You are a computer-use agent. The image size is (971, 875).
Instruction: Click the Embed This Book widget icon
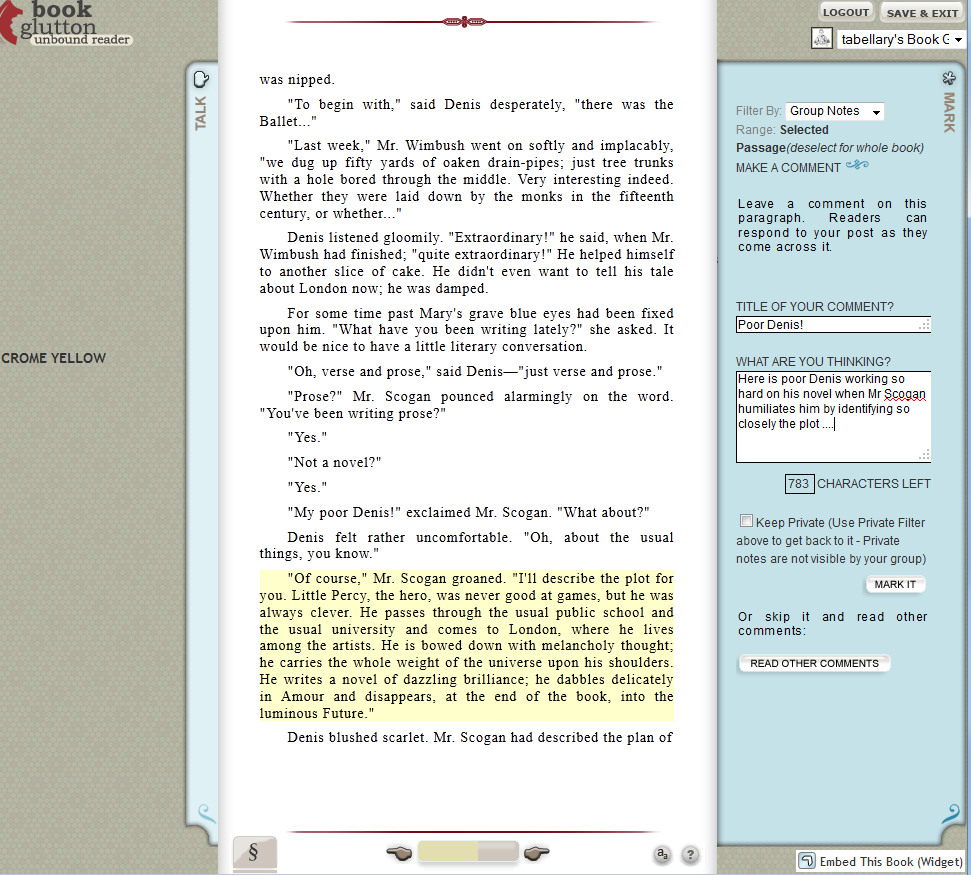807,861
